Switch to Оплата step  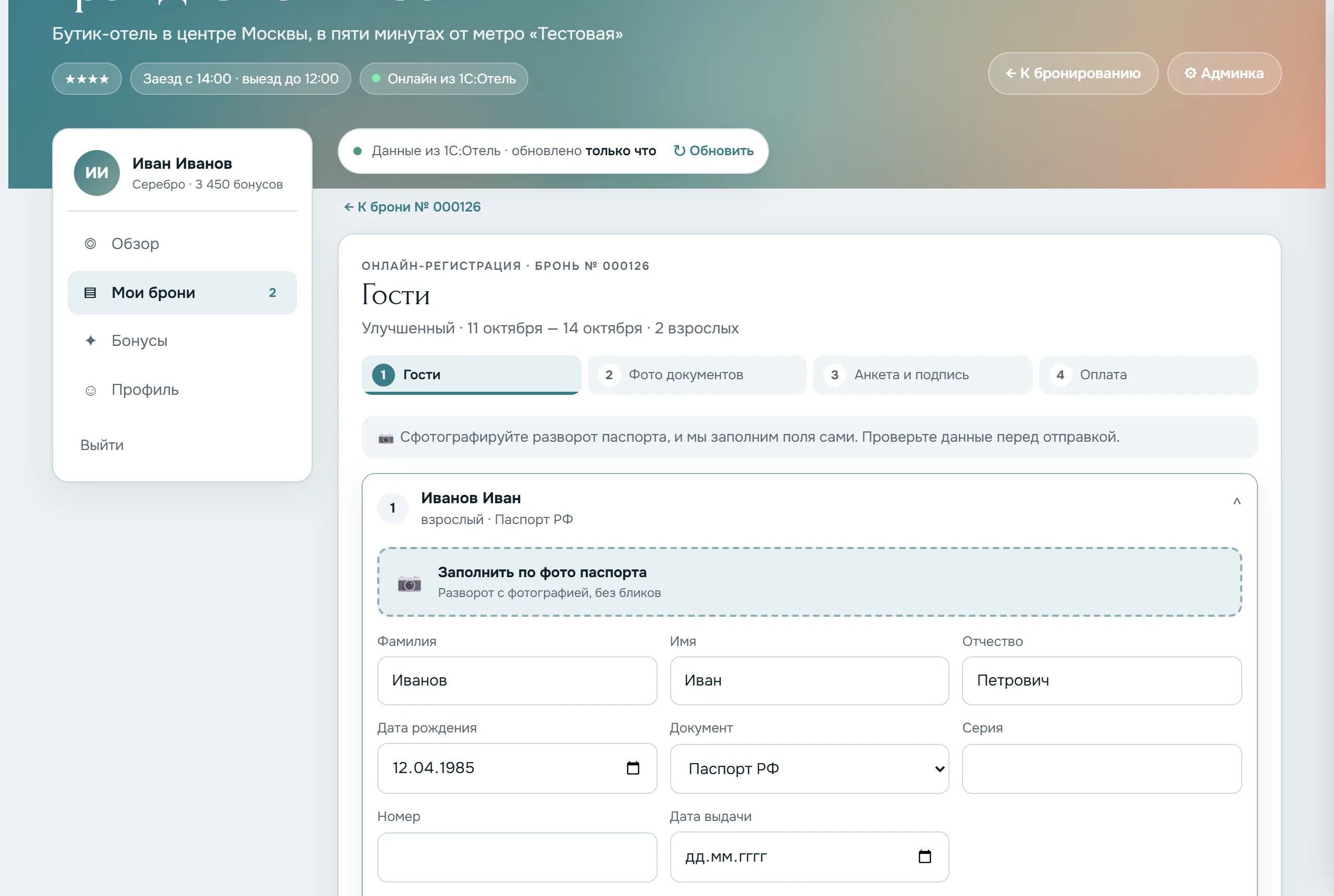(x=1148, y=375)
